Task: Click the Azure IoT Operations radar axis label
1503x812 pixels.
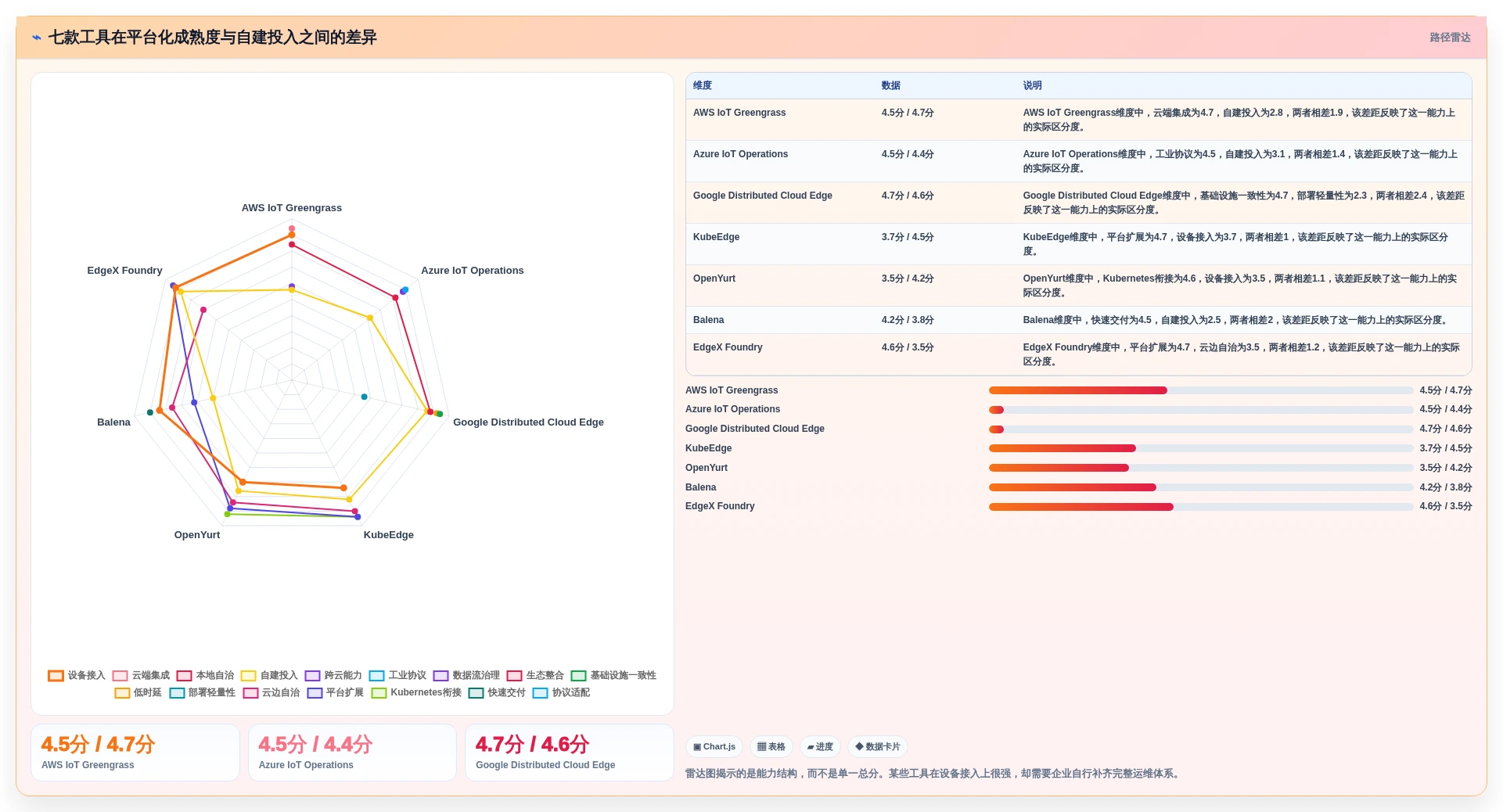Action: [x=473, y=271]
